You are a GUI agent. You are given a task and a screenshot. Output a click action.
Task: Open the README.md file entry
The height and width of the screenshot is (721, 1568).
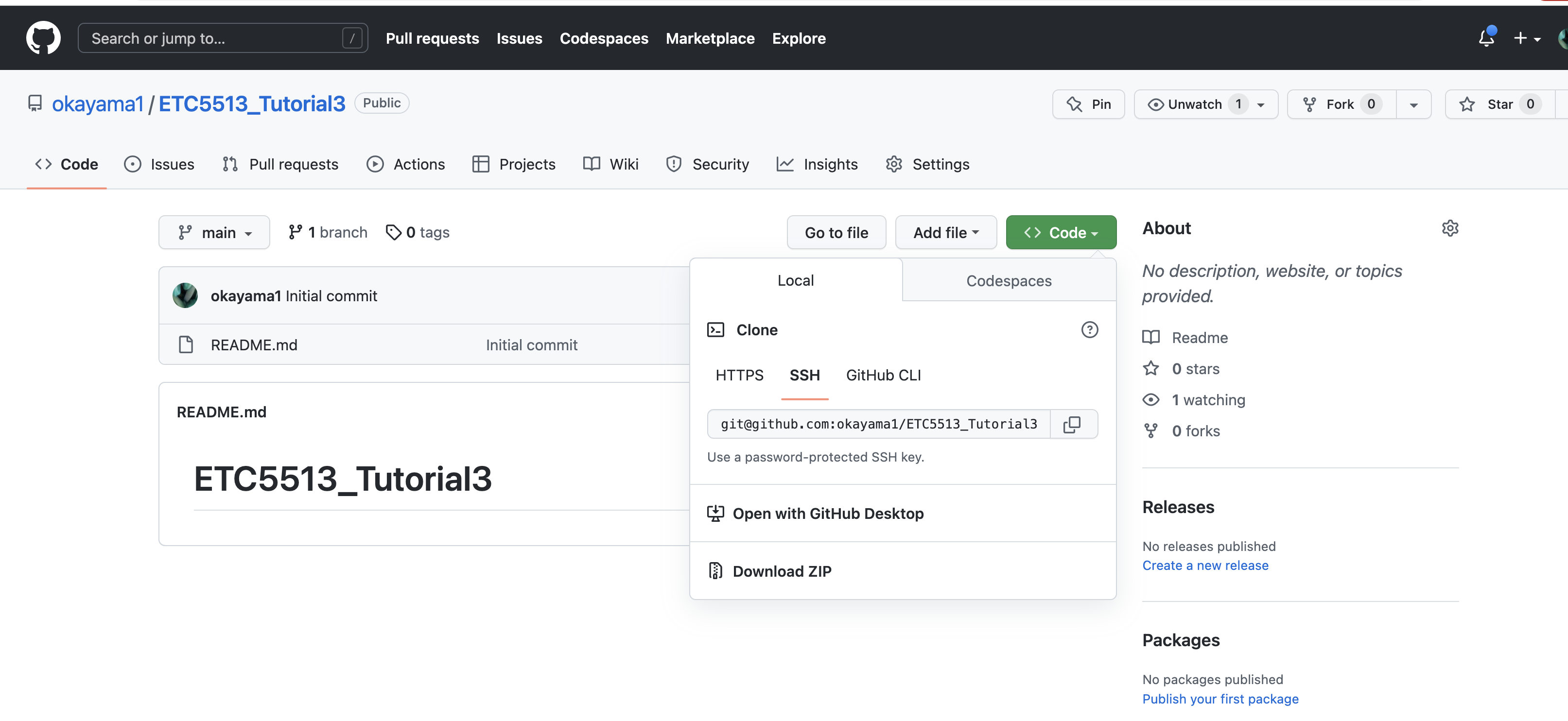click(254, 345)
